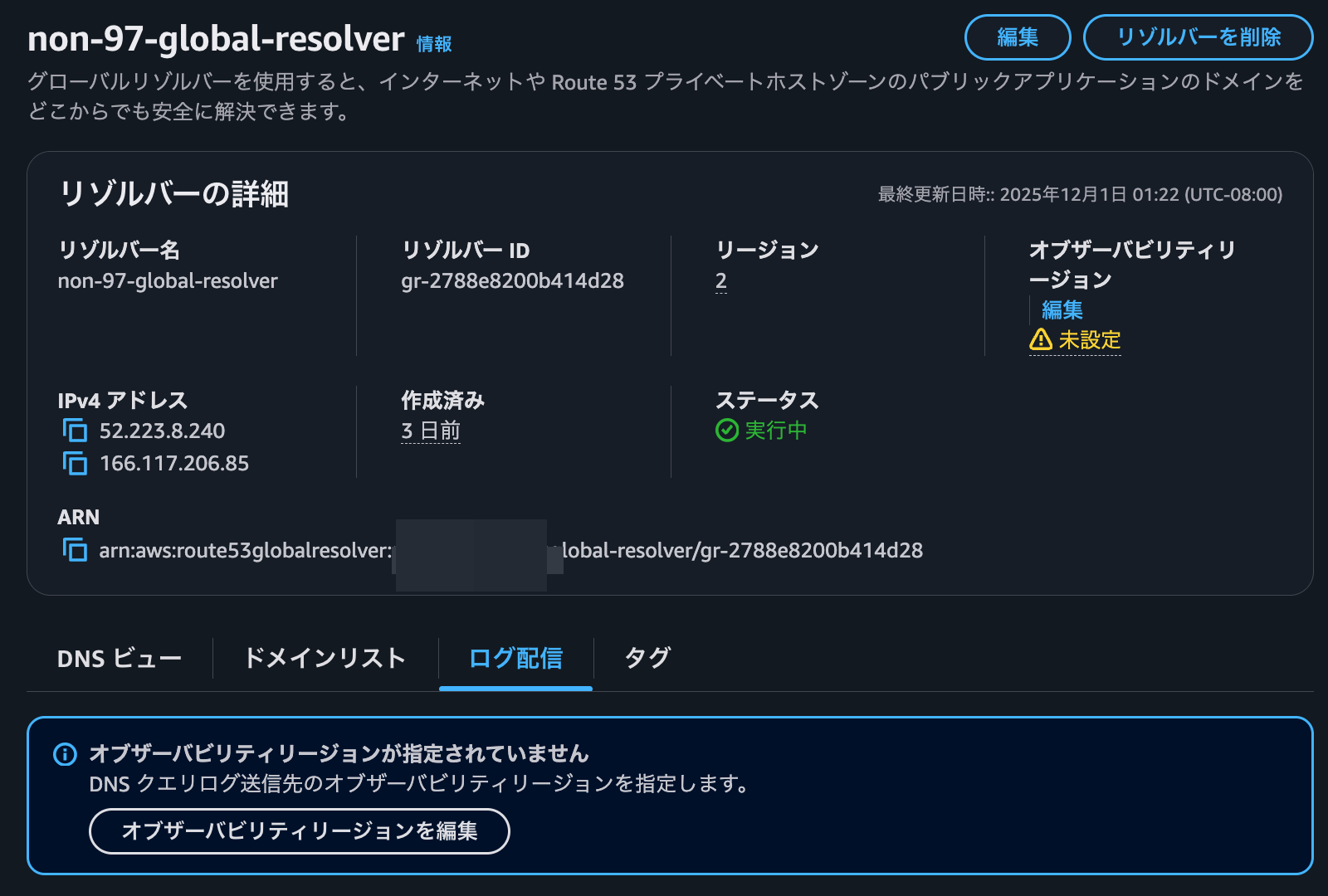Copy the ARN value using its copy icon
1328x896 pixels.
[x=75, y=549]
